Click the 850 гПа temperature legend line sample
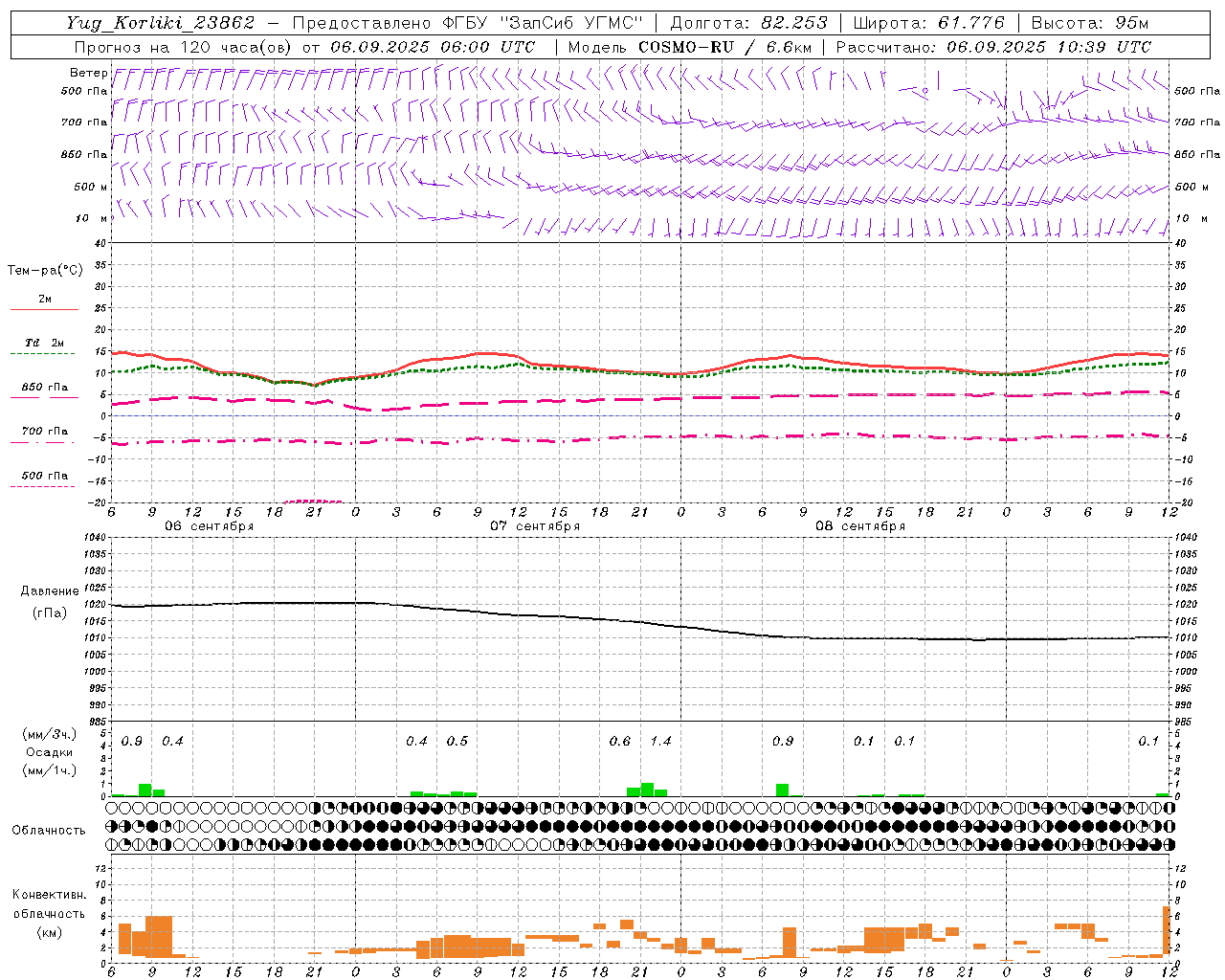Viewport: 1225px width, 980px height. click(44, 398)
